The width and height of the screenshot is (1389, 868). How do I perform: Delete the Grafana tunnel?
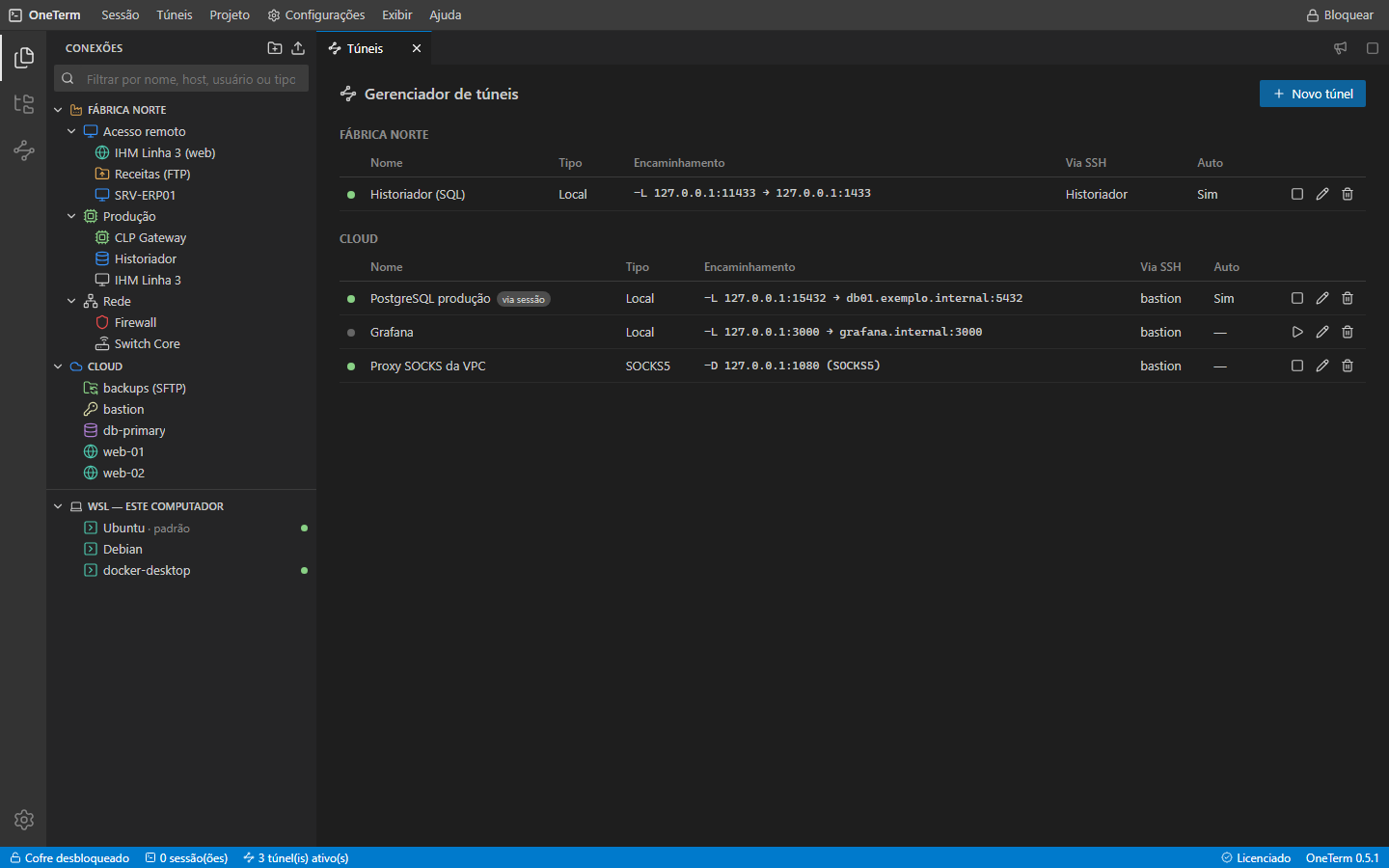[1348, 332]
